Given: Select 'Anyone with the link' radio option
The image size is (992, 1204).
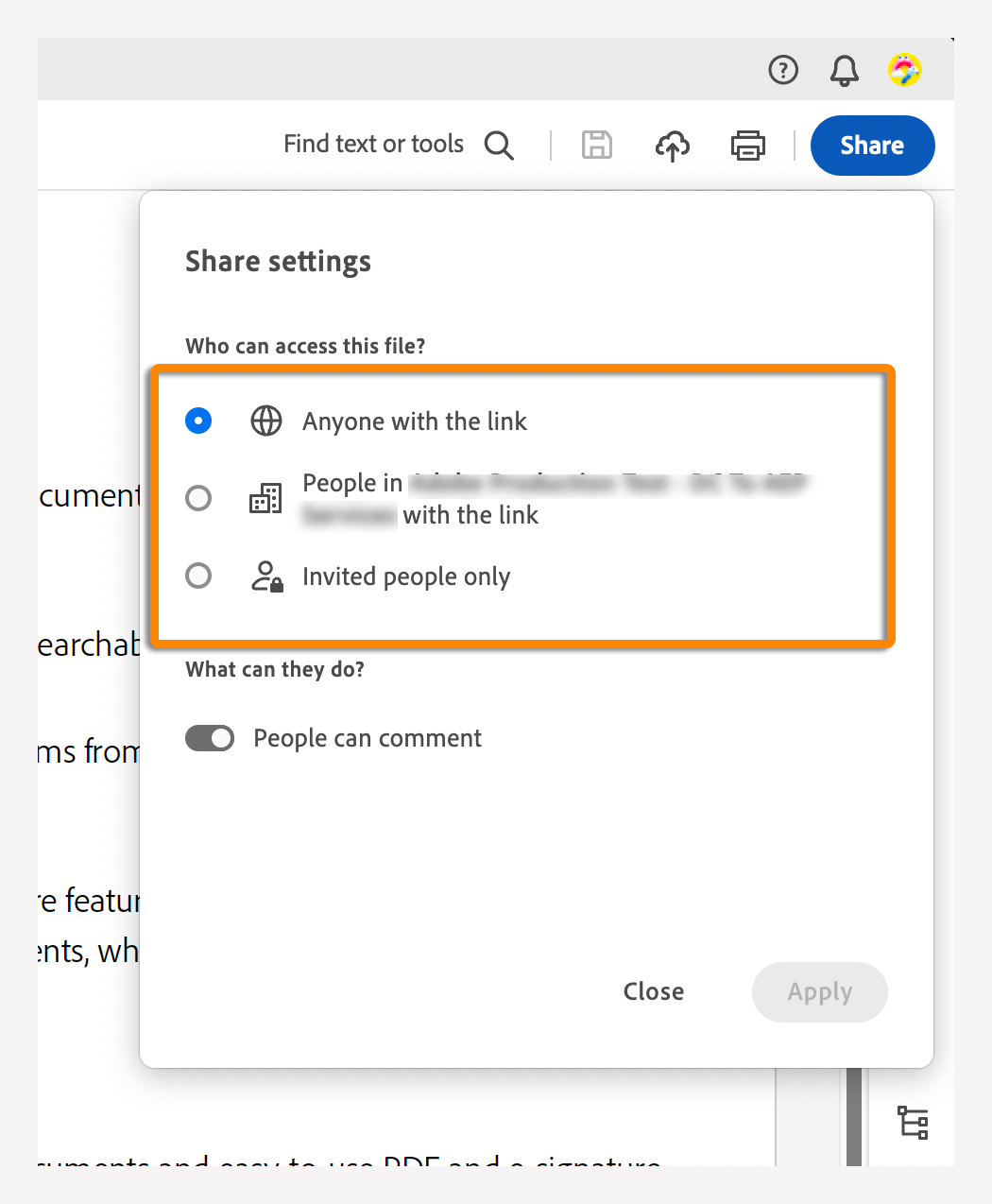Looking at the screenshot, I should click(198, 421).
